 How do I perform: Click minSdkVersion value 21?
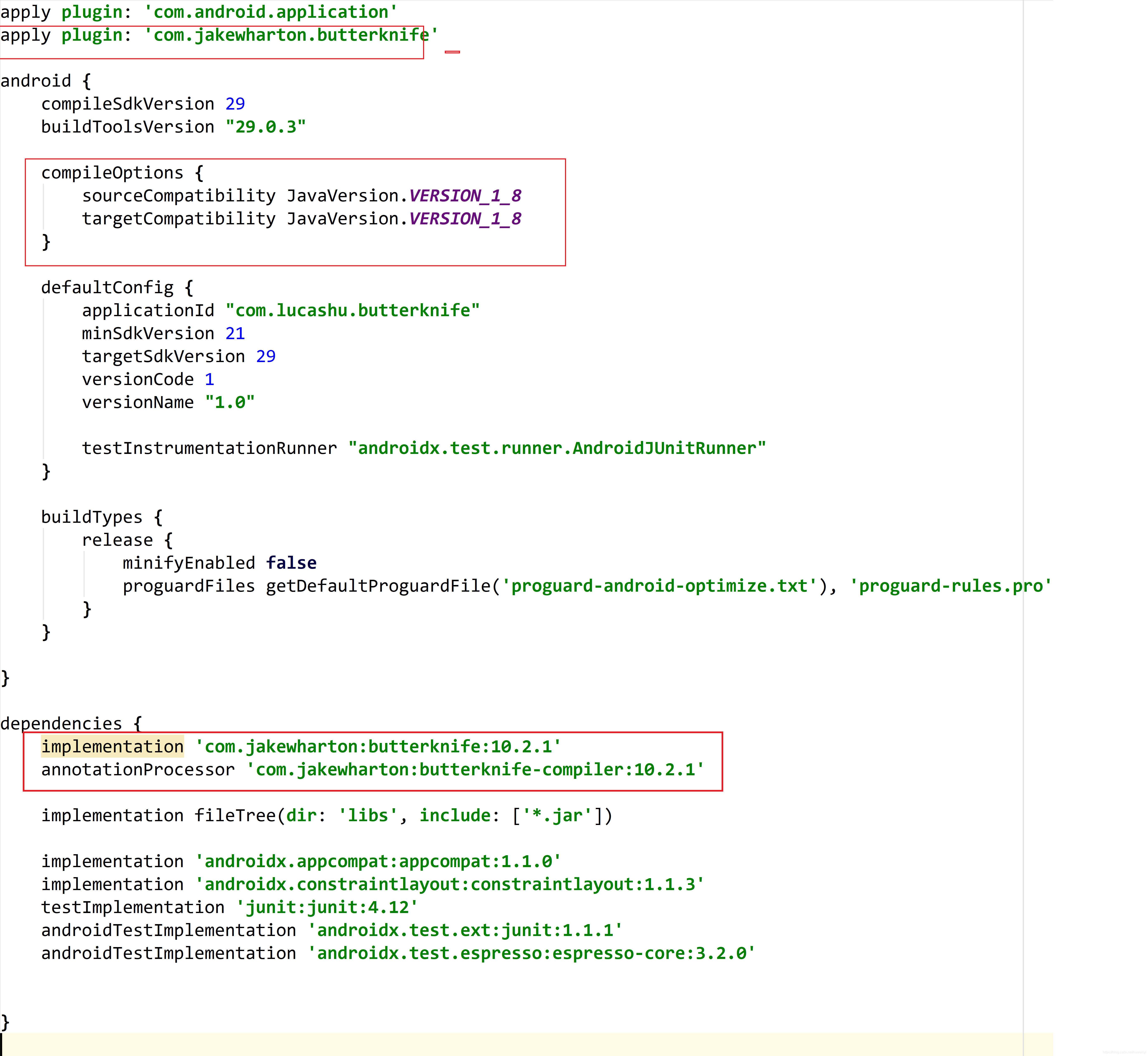point(235,334)
